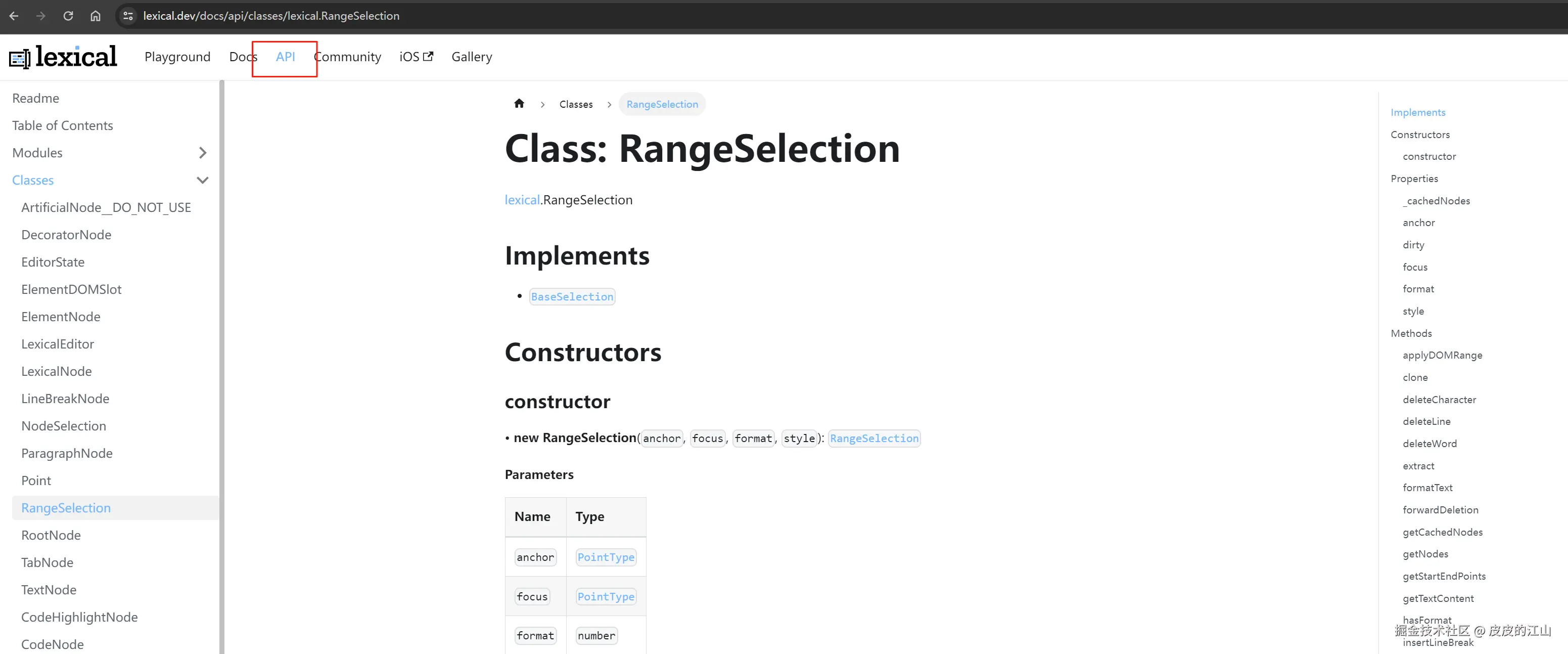1568x654 pixels.
Task: Click the browser back arrow
Action: click(14, 16)
